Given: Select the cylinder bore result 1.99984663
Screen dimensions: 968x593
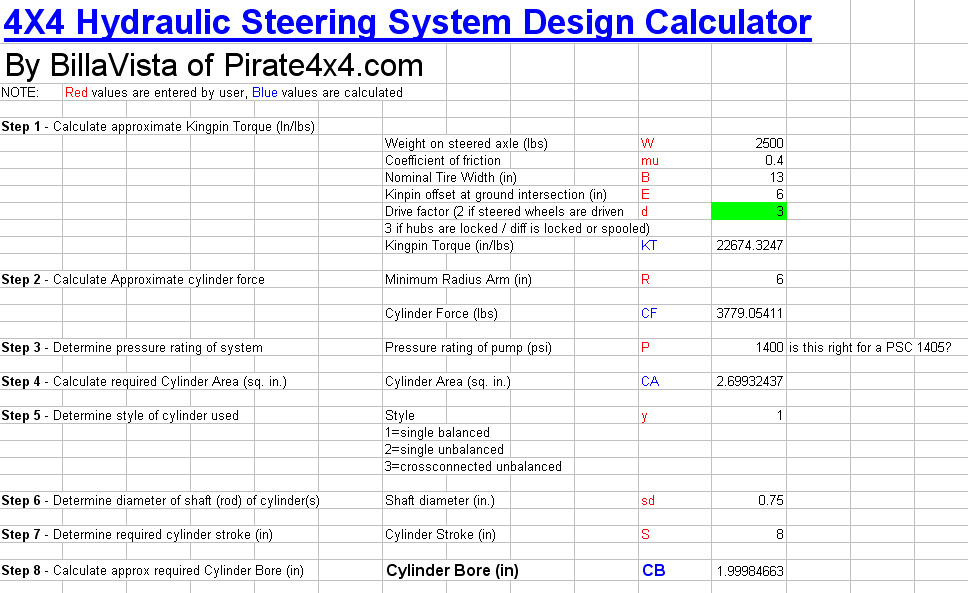Looking at the screenshot, I should [749, 571].
